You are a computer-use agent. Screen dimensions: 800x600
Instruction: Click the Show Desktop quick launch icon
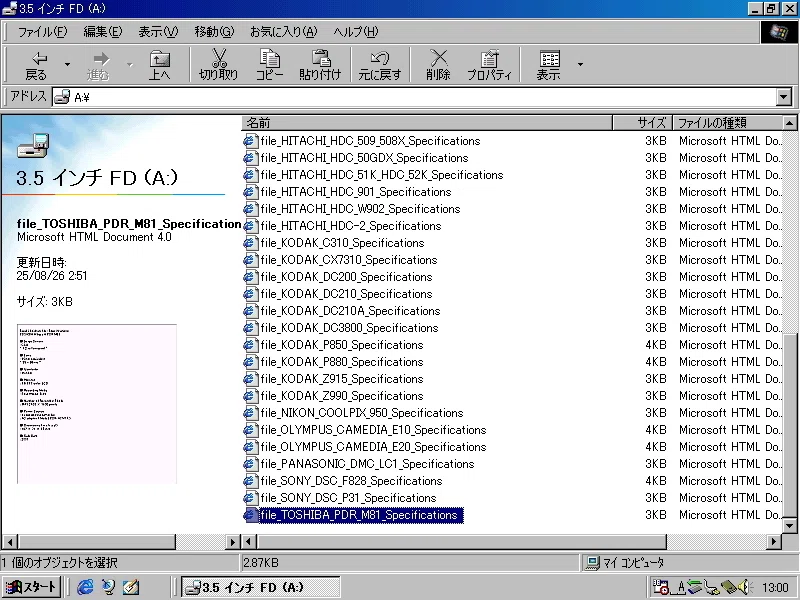(131, 587)
